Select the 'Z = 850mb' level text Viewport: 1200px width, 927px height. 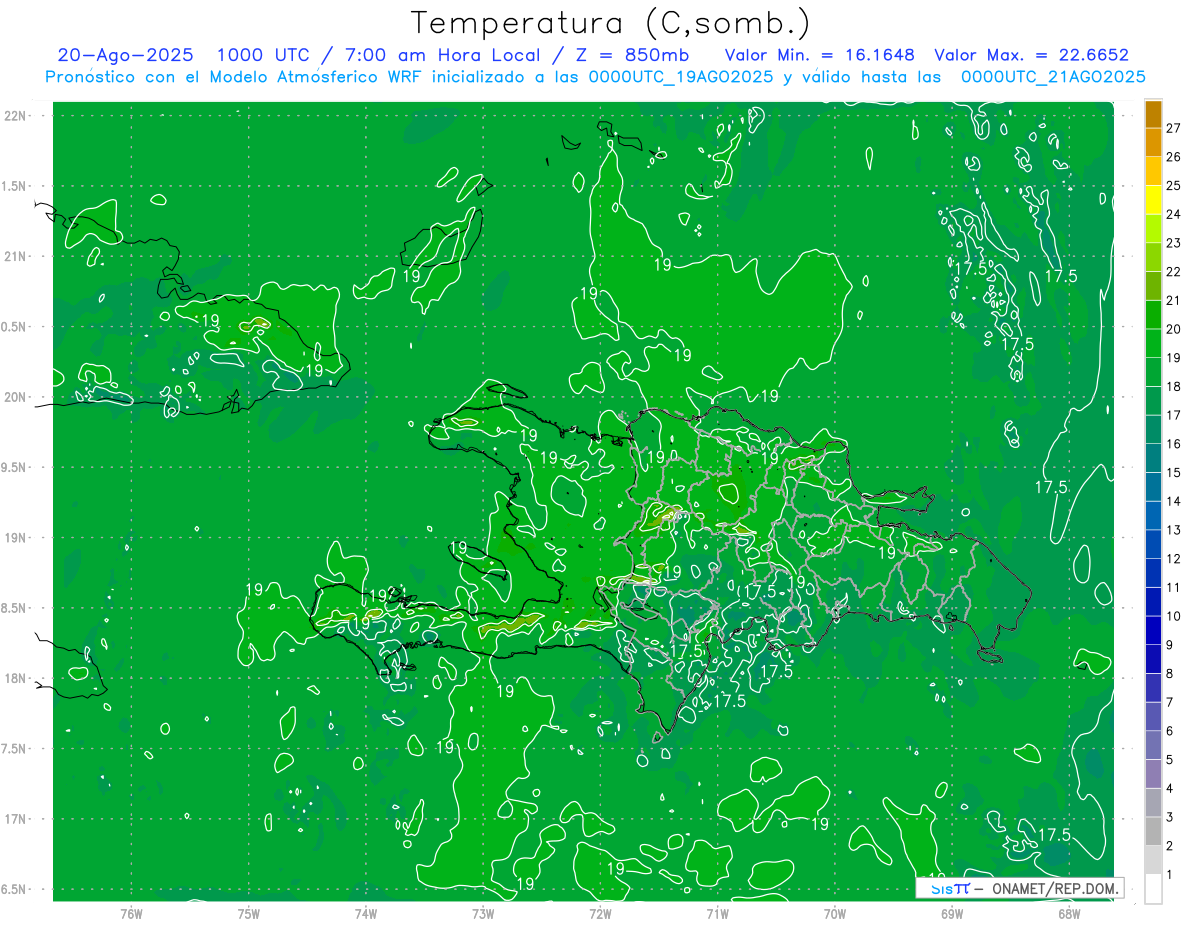[x=628, y=55]
